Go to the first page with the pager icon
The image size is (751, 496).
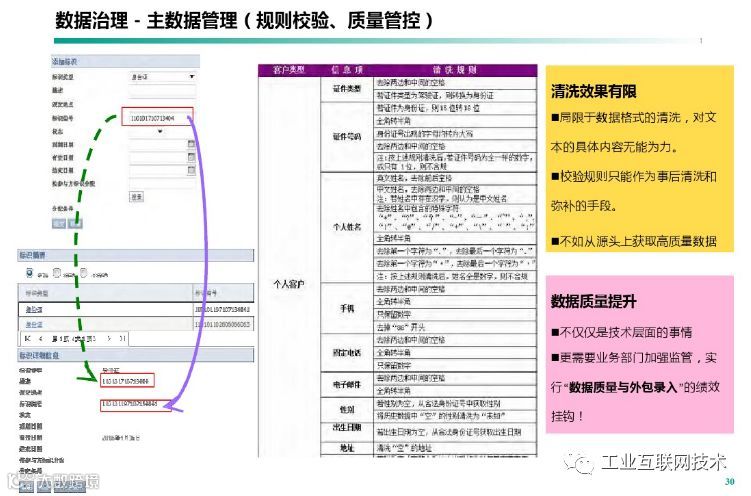[28, 338]
